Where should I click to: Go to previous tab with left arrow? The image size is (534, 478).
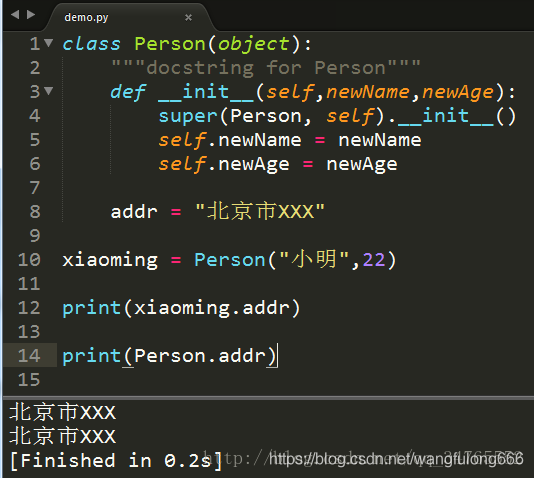coord(15,14)
